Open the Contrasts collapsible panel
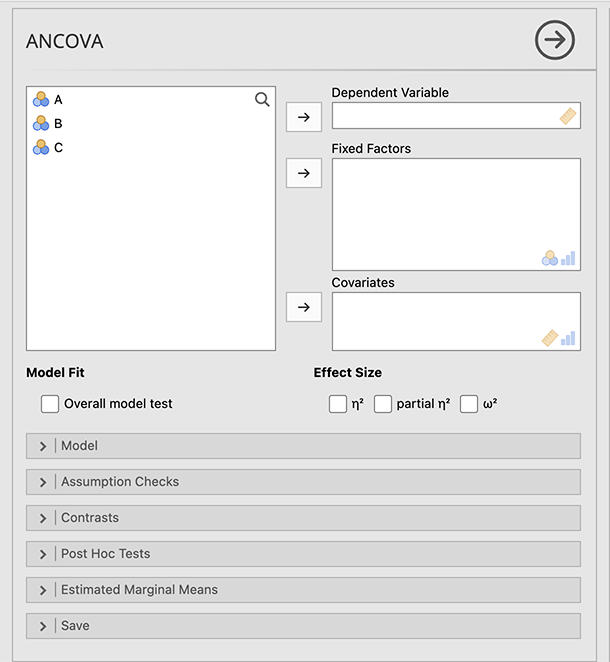This screenshot has height=662, width=610. click(x=303, y=518)
